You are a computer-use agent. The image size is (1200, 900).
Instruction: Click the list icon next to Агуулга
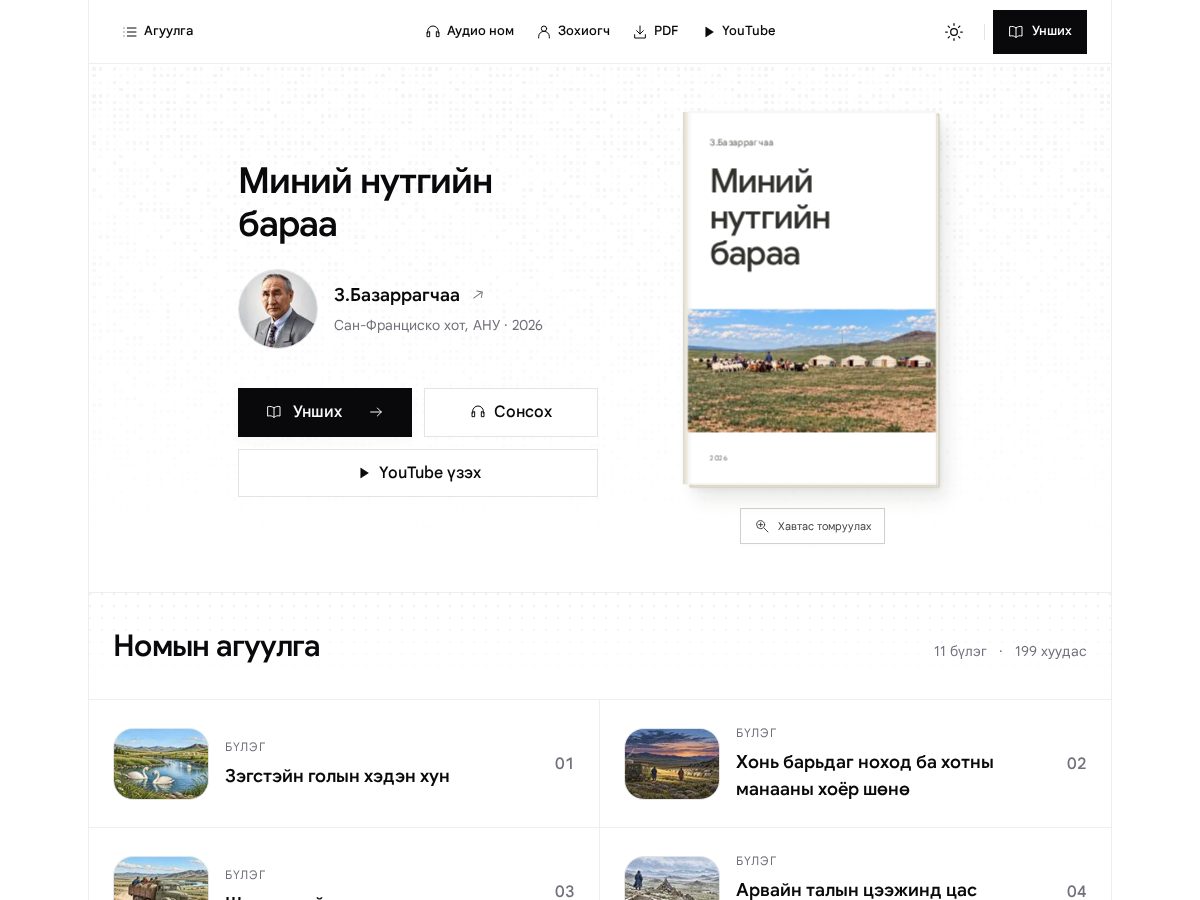pos(130,32)
